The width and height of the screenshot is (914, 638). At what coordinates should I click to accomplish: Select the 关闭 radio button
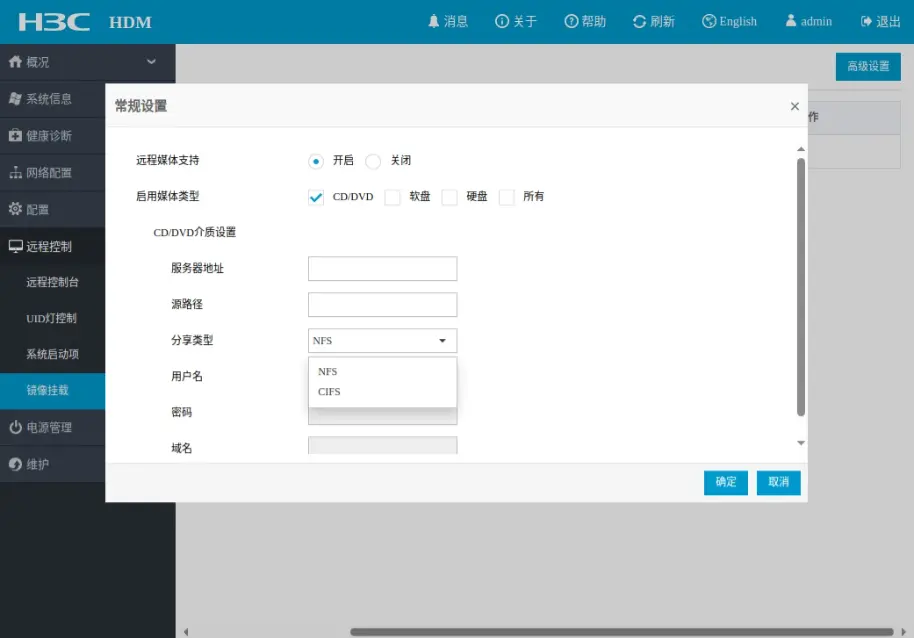click(373, 161)
